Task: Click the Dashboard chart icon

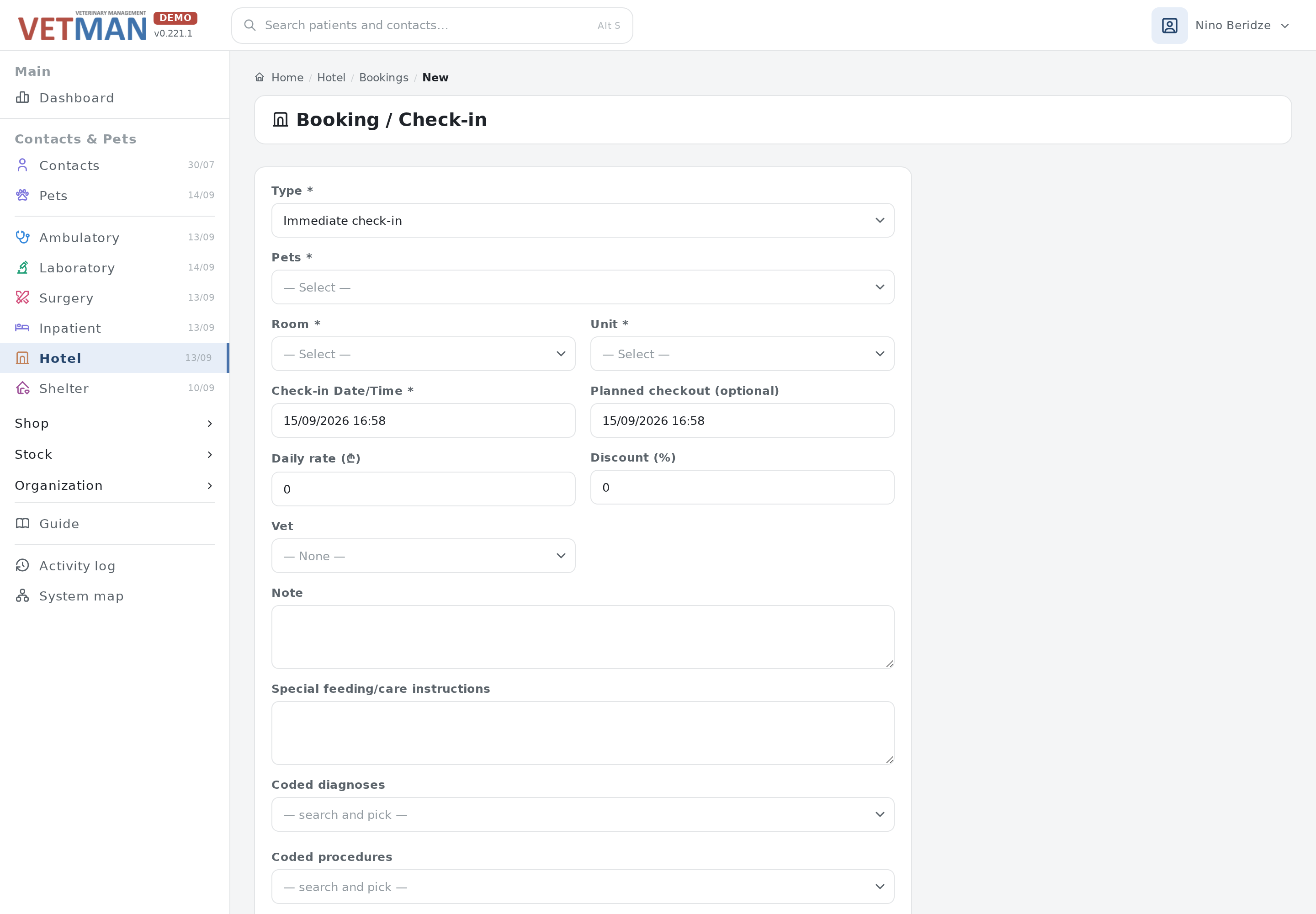Action: (x=22, y=97)
